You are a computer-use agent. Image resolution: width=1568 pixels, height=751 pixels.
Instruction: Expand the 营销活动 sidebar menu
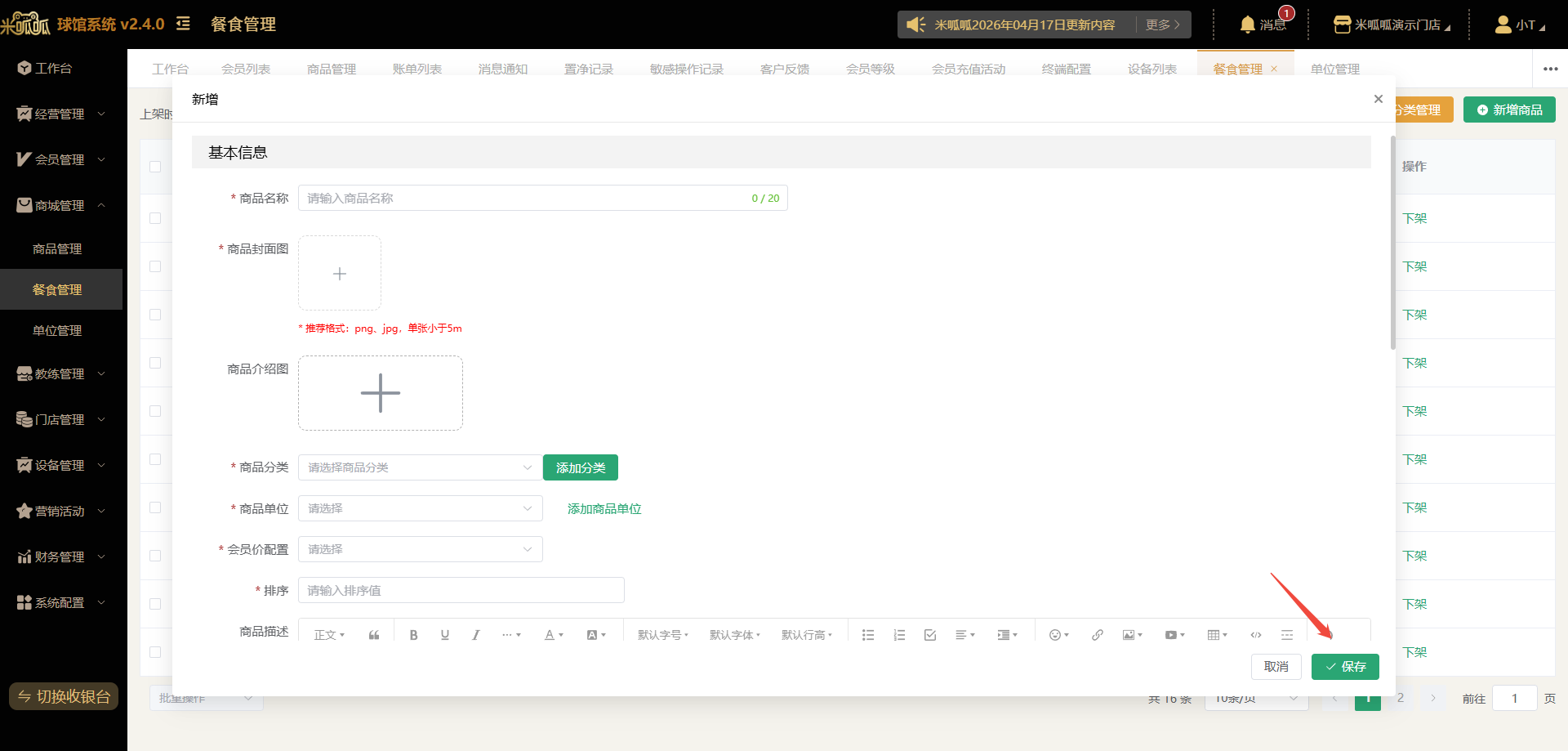click(x=61, y=512)
